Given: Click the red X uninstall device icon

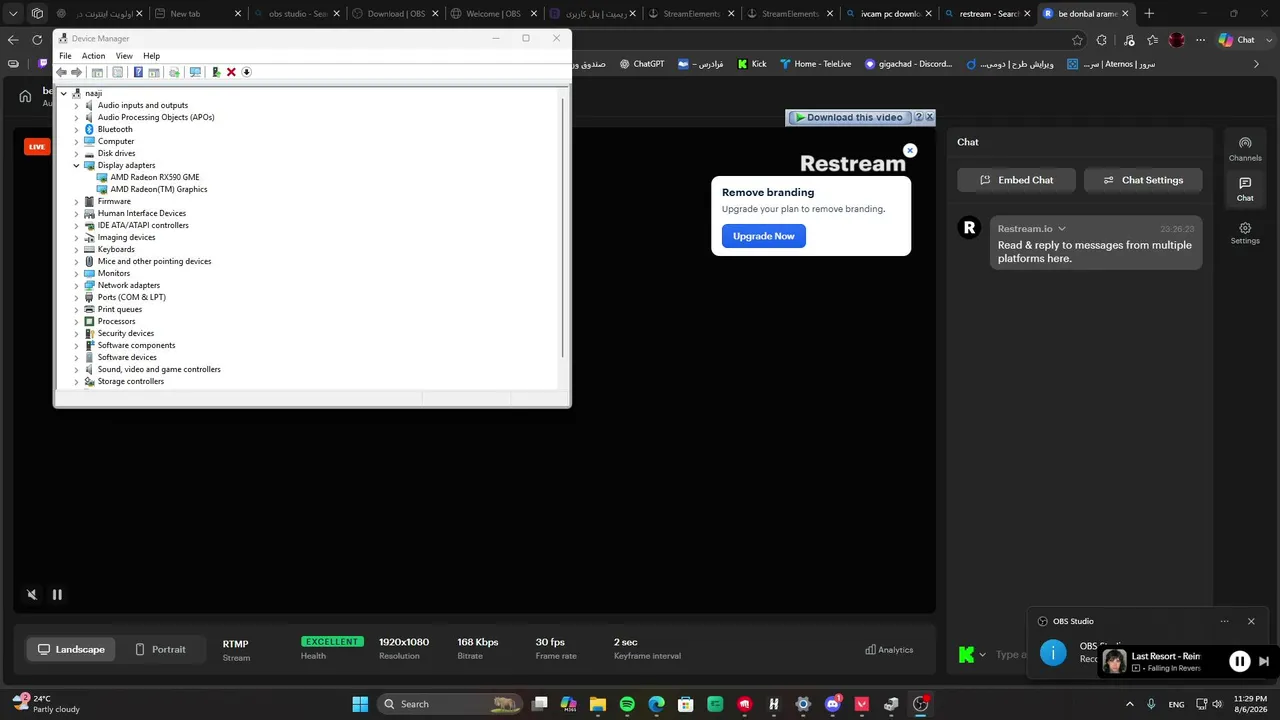Looking at the screenshot, I should pyautogui.click(x=231, y=72).
